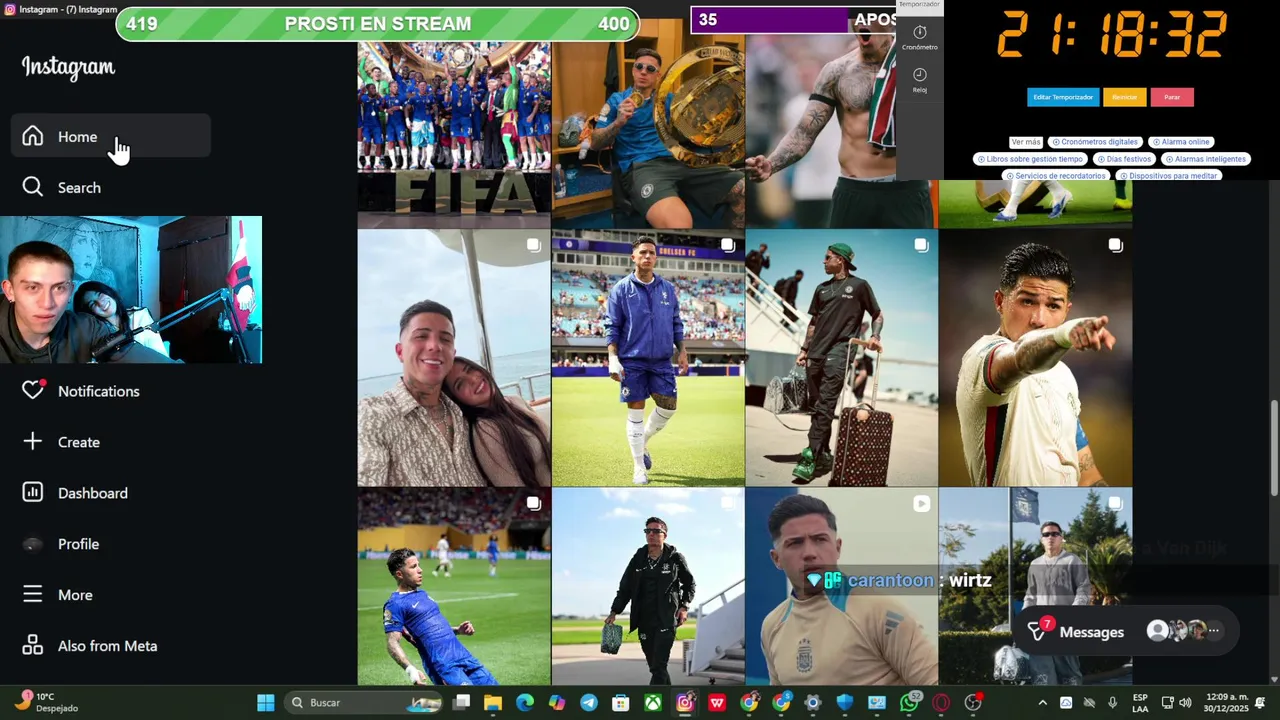Switch to Reloj in timer sidebar
Screen dimensions: 1280x720
pyautogui.click(x=920, y=81)
